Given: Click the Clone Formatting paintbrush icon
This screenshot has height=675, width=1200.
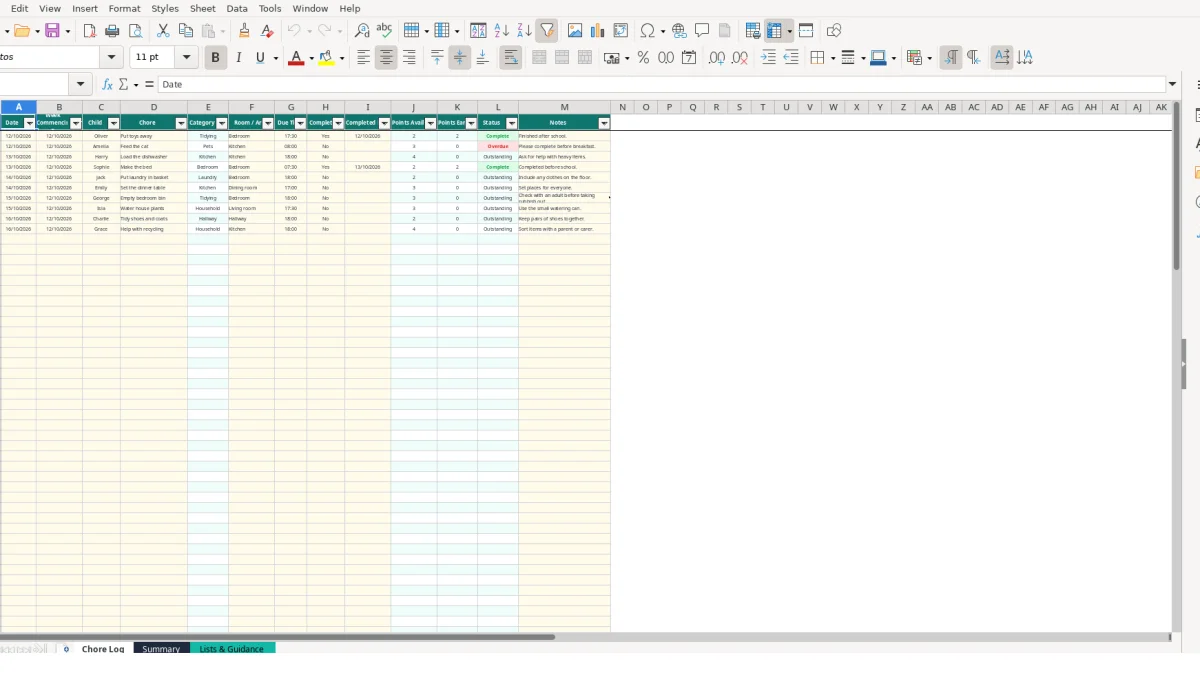Looking at the screenshot, I should (x=244, y=31).
